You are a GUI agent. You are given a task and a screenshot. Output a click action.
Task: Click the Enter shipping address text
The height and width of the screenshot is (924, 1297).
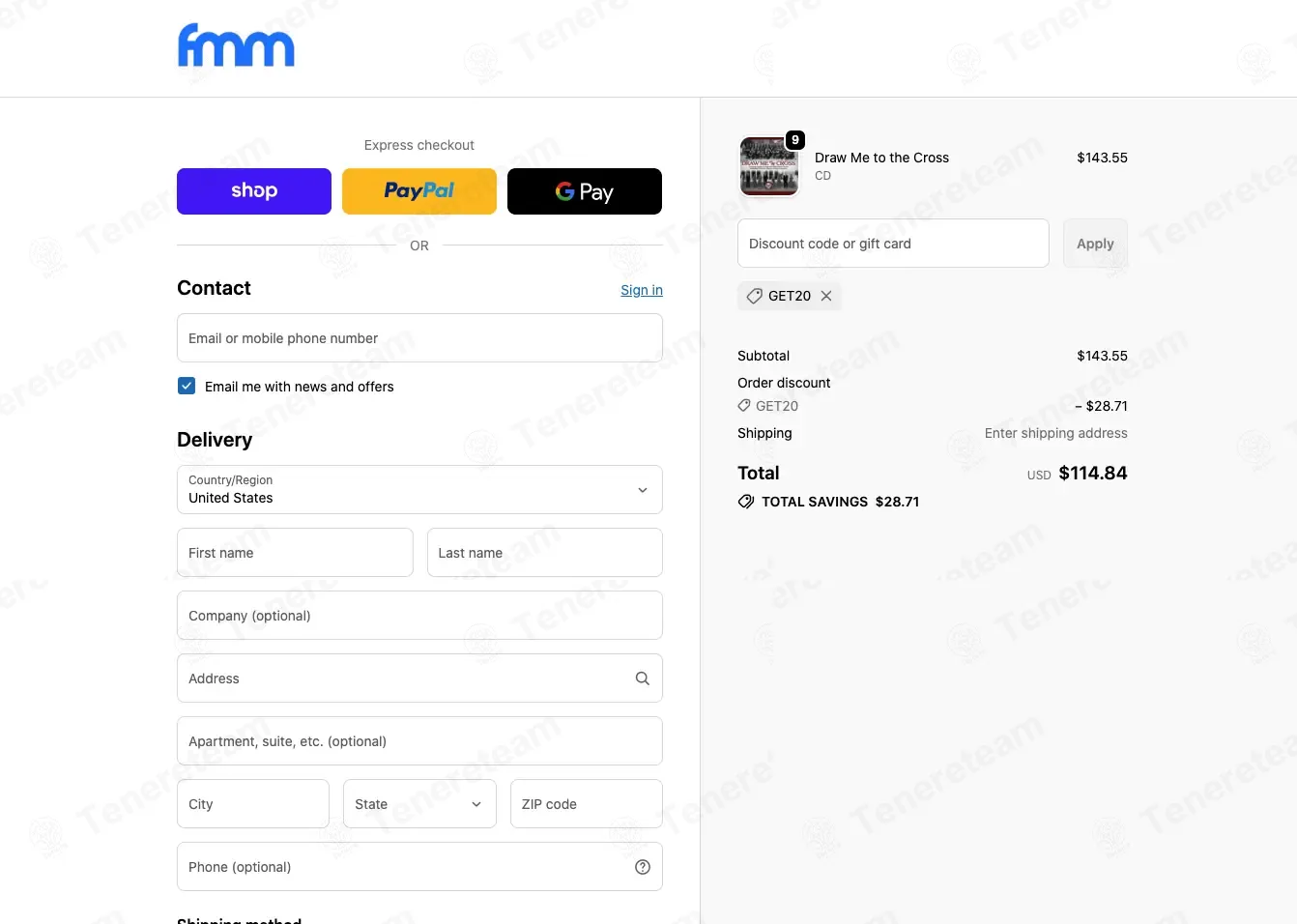point(1056,433)
